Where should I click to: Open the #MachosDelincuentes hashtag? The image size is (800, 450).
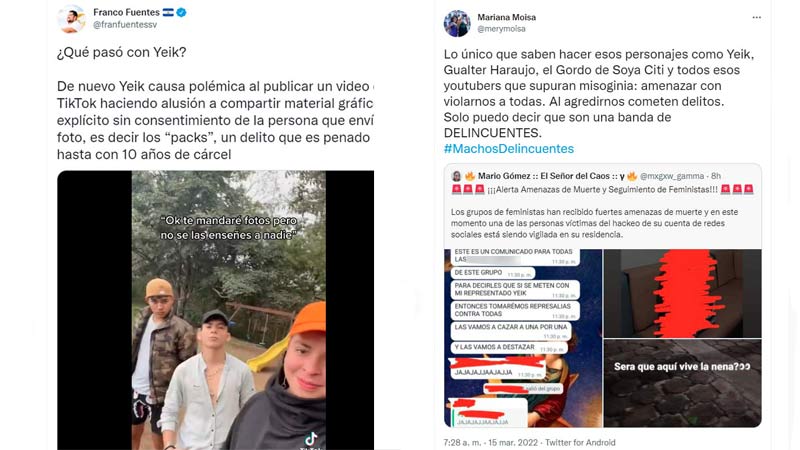509,148
